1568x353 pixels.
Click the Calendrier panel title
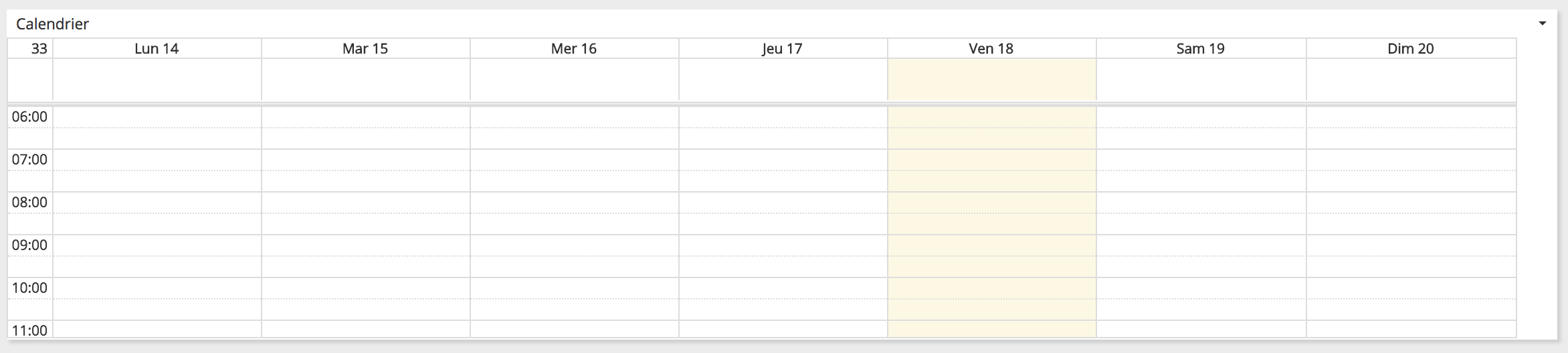click(52, 24)
